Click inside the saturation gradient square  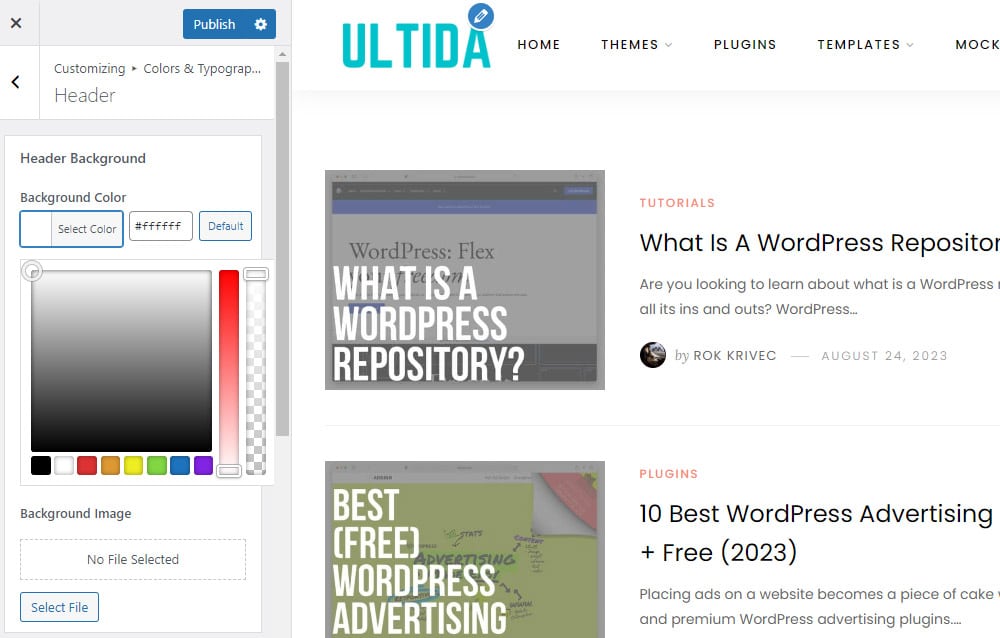121,361
